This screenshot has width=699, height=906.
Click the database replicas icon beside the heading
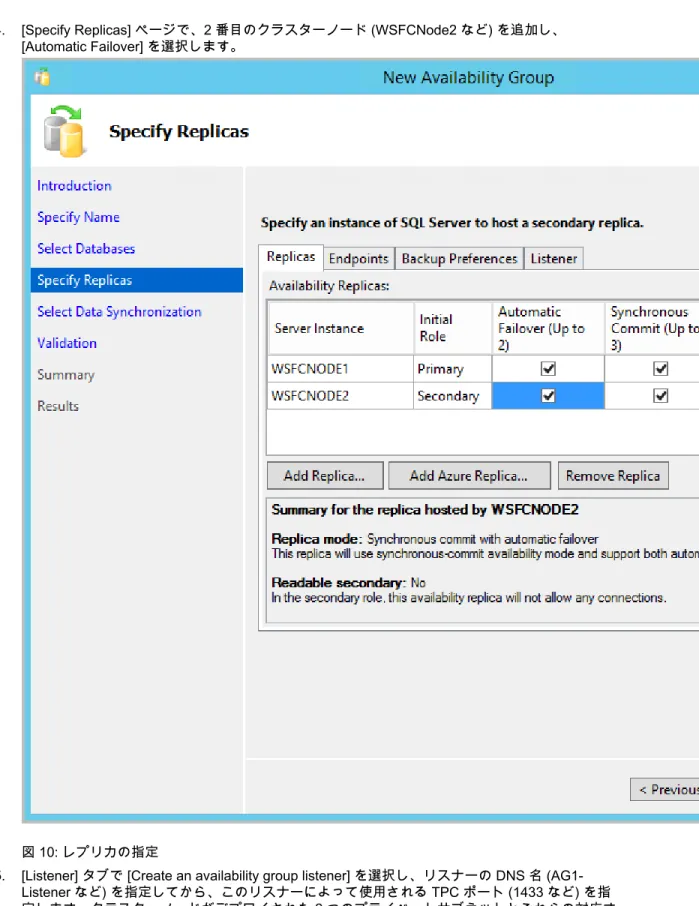click(64, 131)
